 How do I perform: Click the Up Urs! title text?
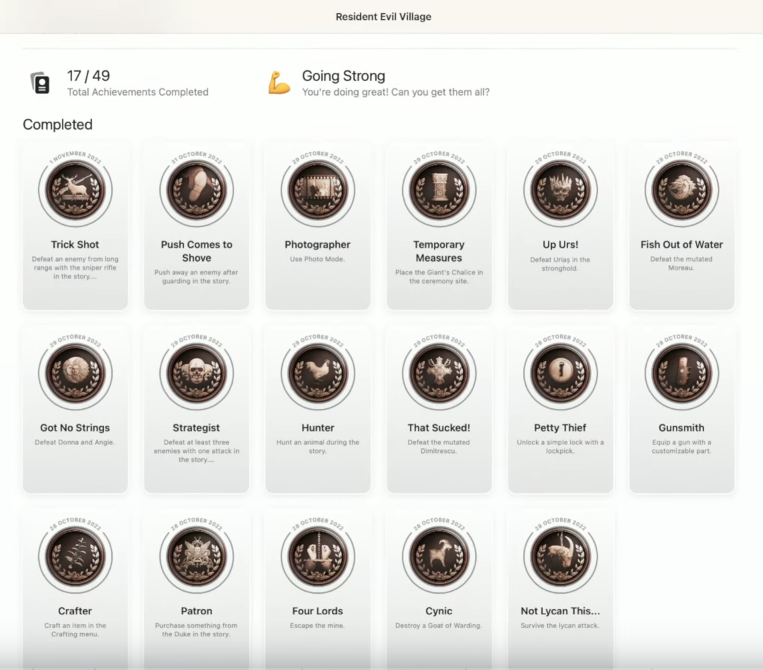click(560, 244)
